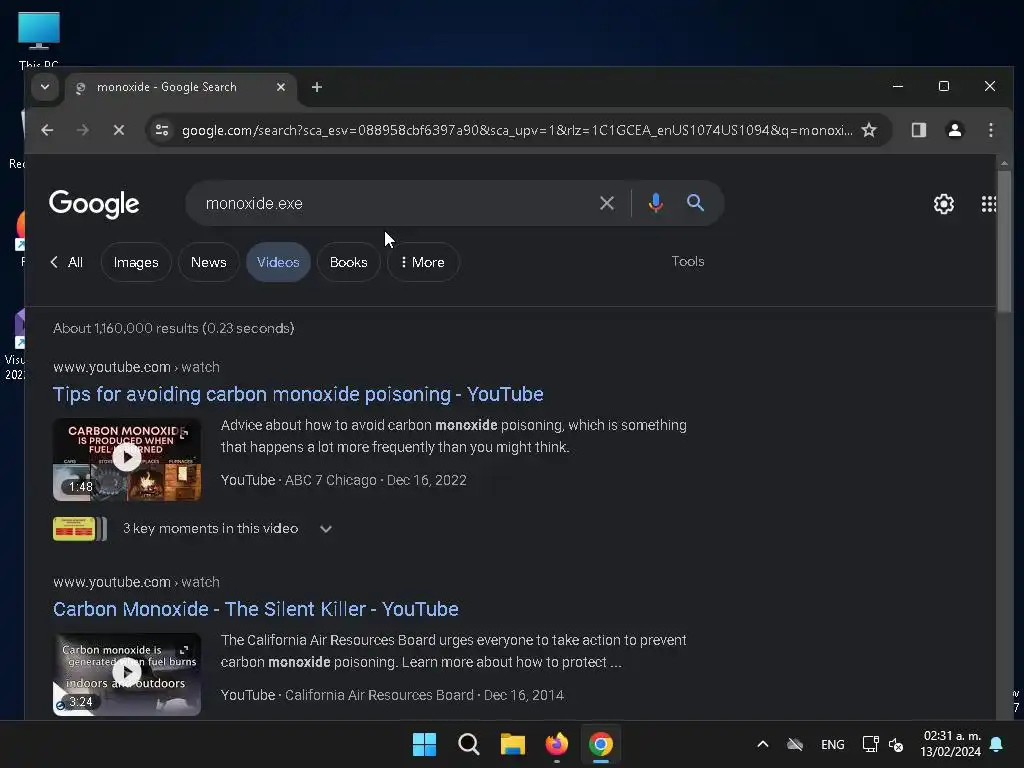1024x768 pixels.
Task: Click the muted volume tray icon
Action: pyautogui.click(x=896, y=744)
